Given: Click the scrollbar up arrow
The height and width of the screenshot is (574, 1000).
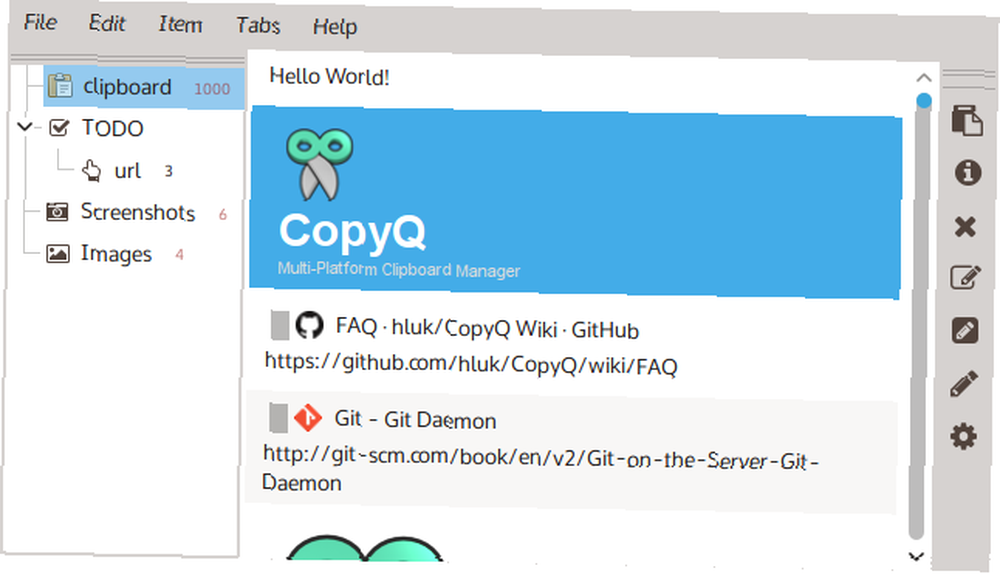Looking at the screenshot, I should 923,78.
